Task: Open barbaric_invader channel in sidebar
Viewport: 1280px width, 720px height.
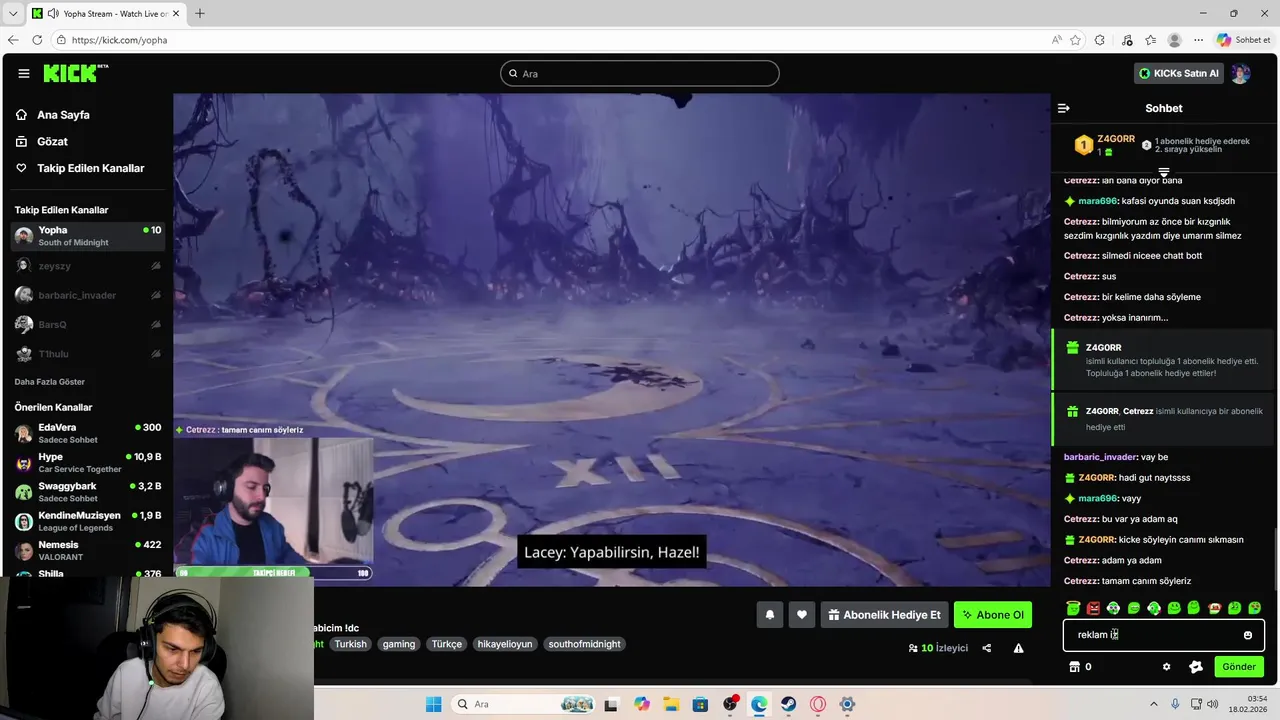Action: click(88, 295)
